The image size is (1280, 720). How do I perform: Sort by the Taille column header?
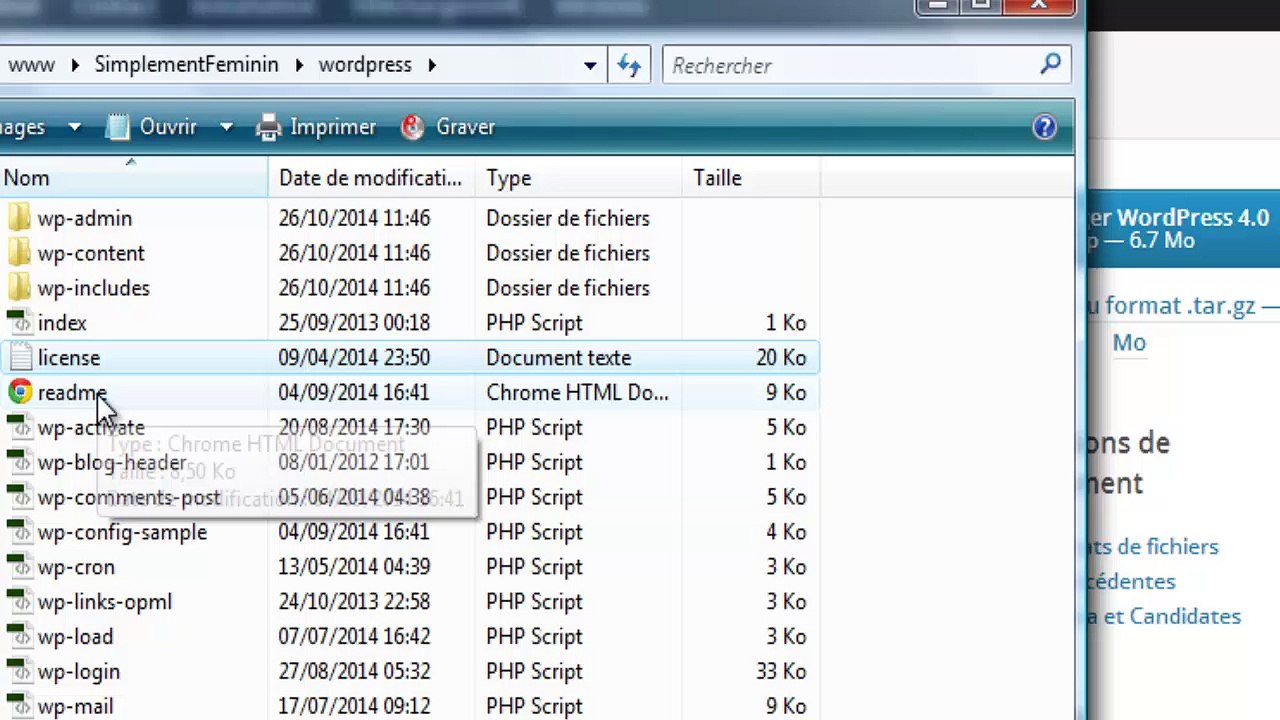pyautogui.click(x=751, y=178)
